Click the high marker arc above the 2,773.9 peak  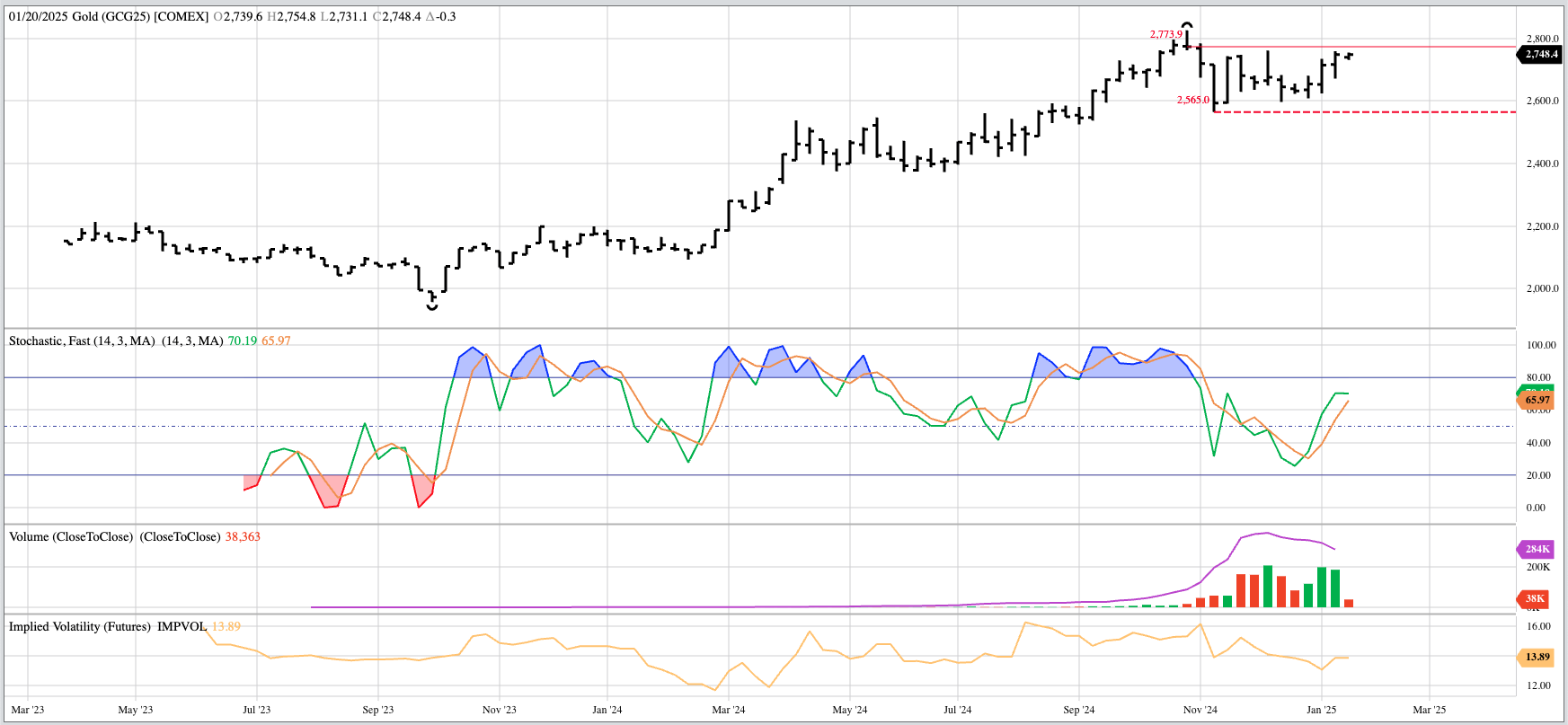[x=1187, y=25]
